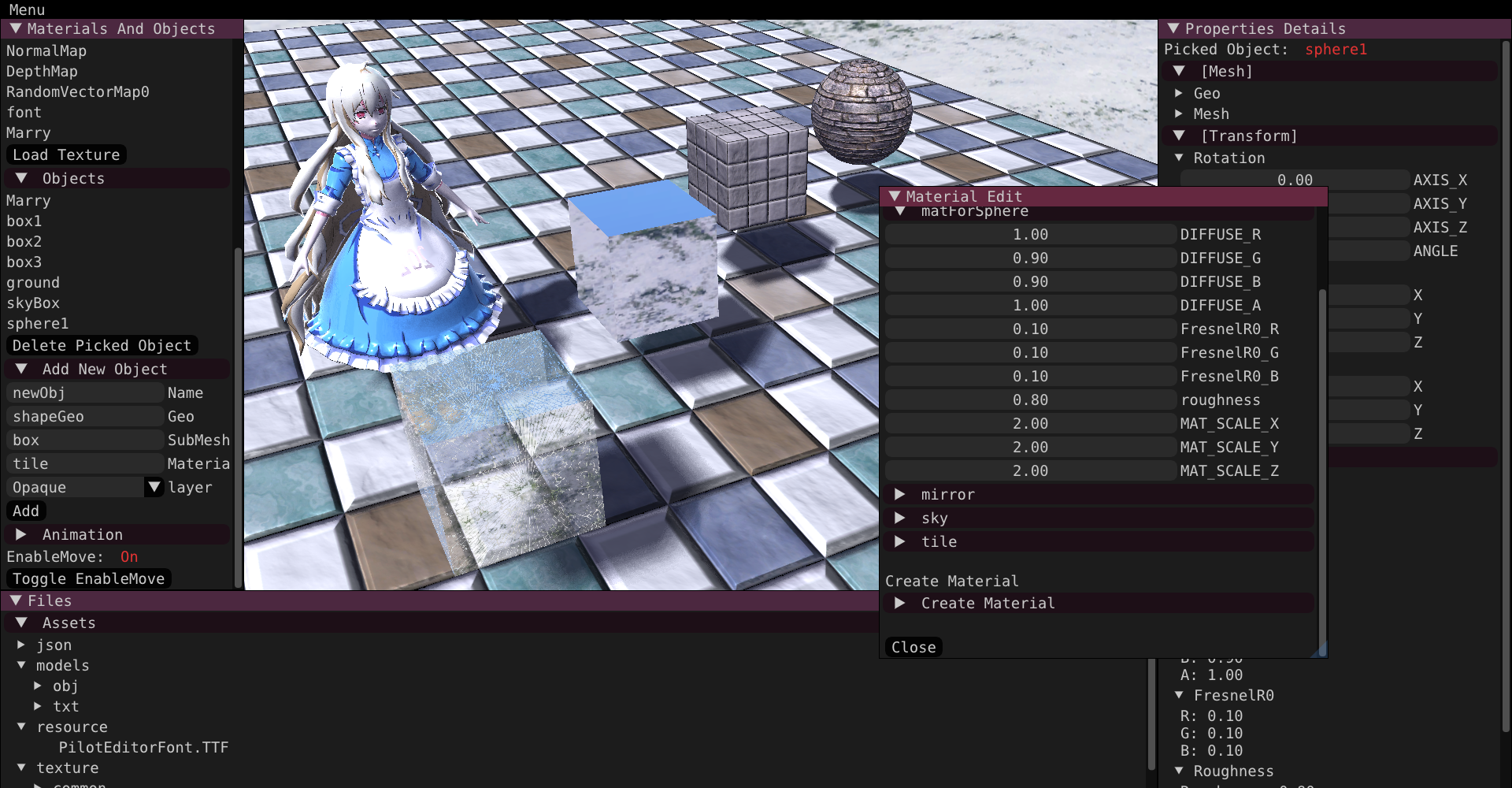Viewport: 1512px width, 788px height.
Task: Select the DepthMap texture entry
Action: pyautogui.click(x=42, y=71)
